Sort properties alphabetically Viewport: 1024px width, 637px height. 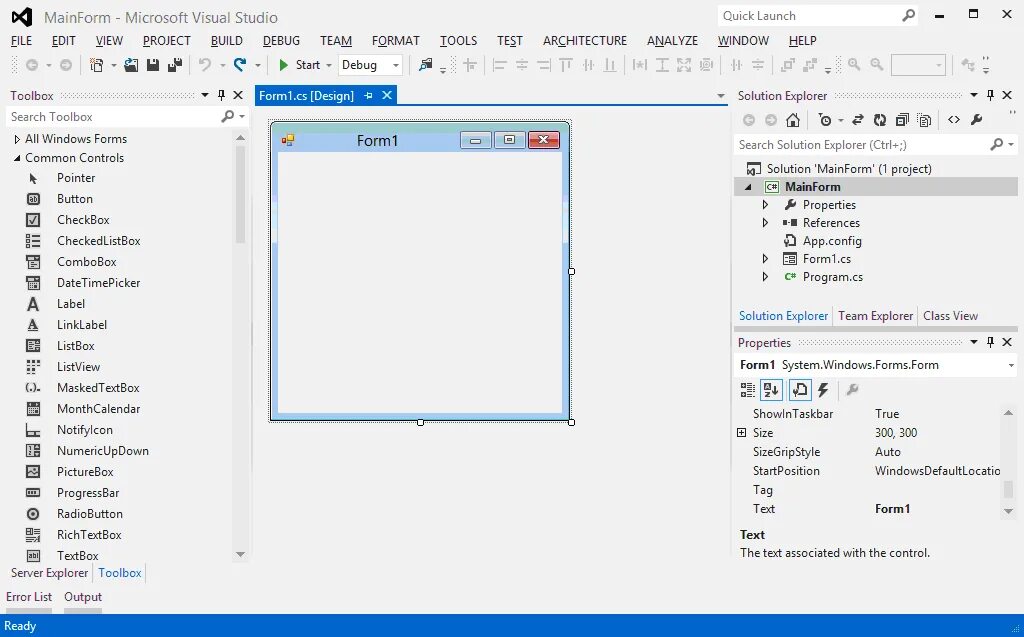tap(771, 390)
